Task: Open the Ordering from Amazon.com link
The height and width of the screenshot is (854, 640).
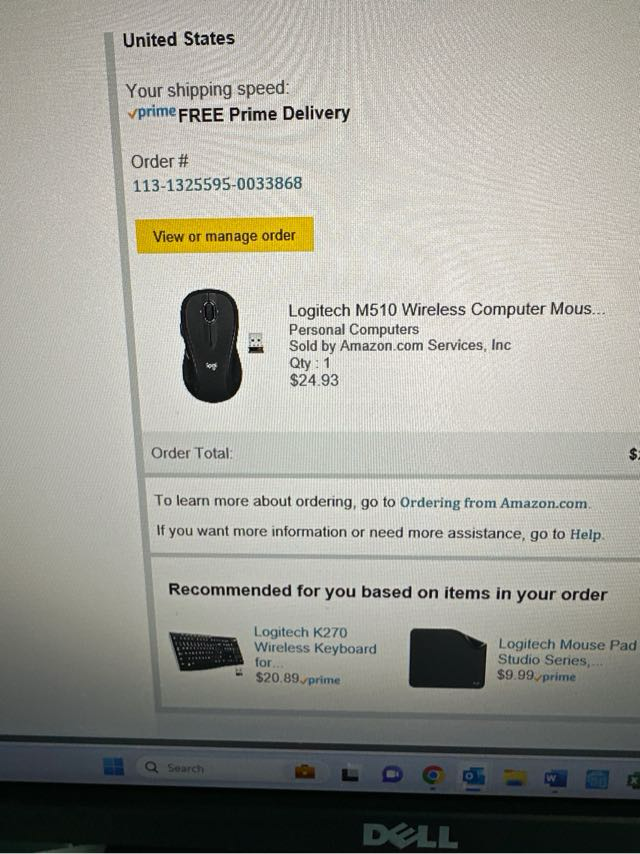Action: coord(495,502)
